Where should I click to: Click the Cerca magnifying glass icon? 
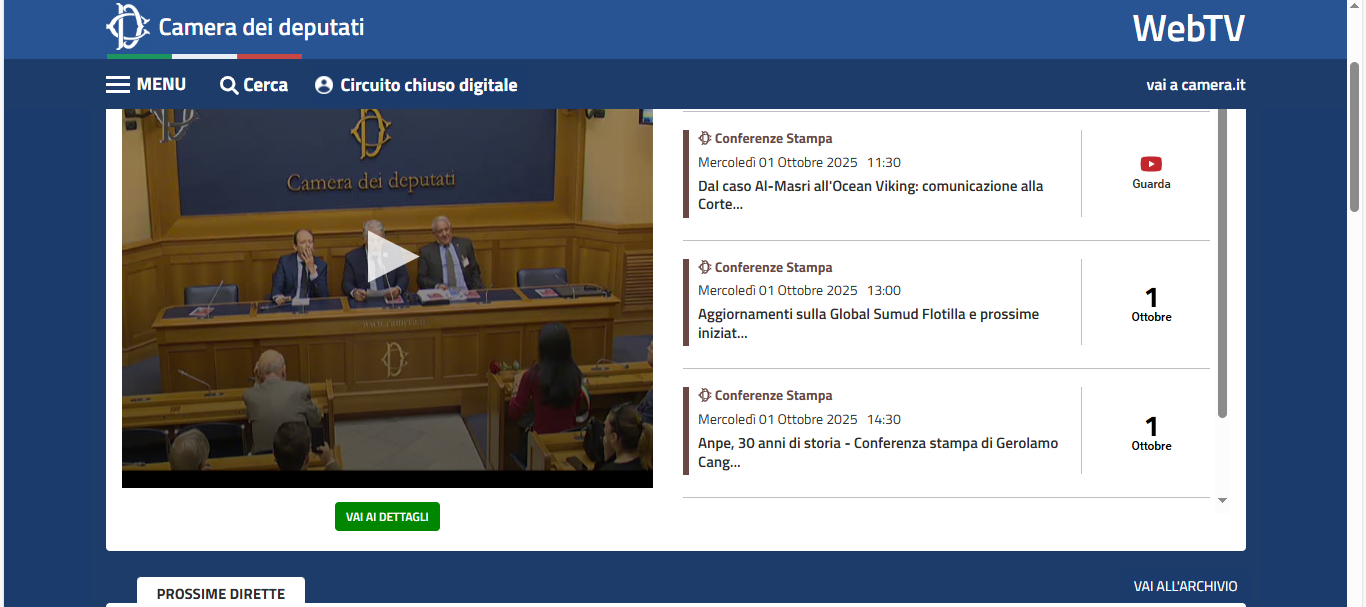[x=229, y=86]
